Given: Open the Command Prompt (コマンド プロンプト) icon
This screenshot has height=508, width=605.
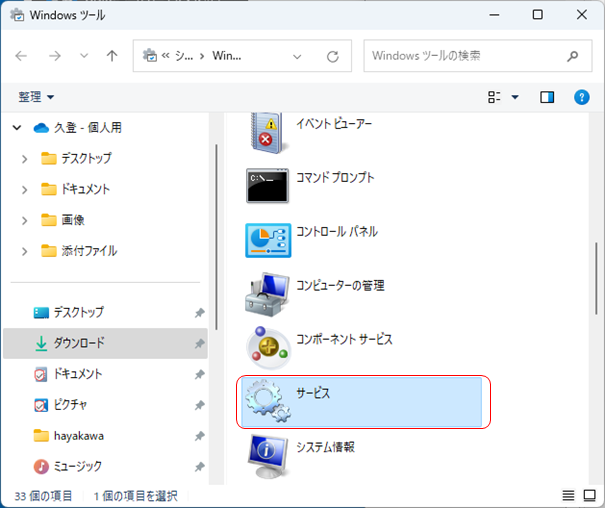Looking at the screenshot, I should tap(267, 185).
